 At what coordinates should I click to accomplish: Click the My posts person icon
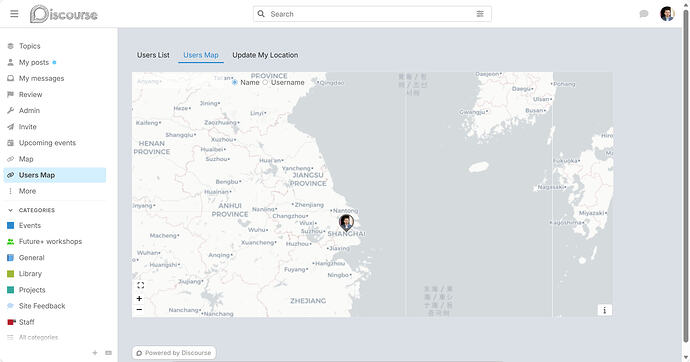coord(11,62)
